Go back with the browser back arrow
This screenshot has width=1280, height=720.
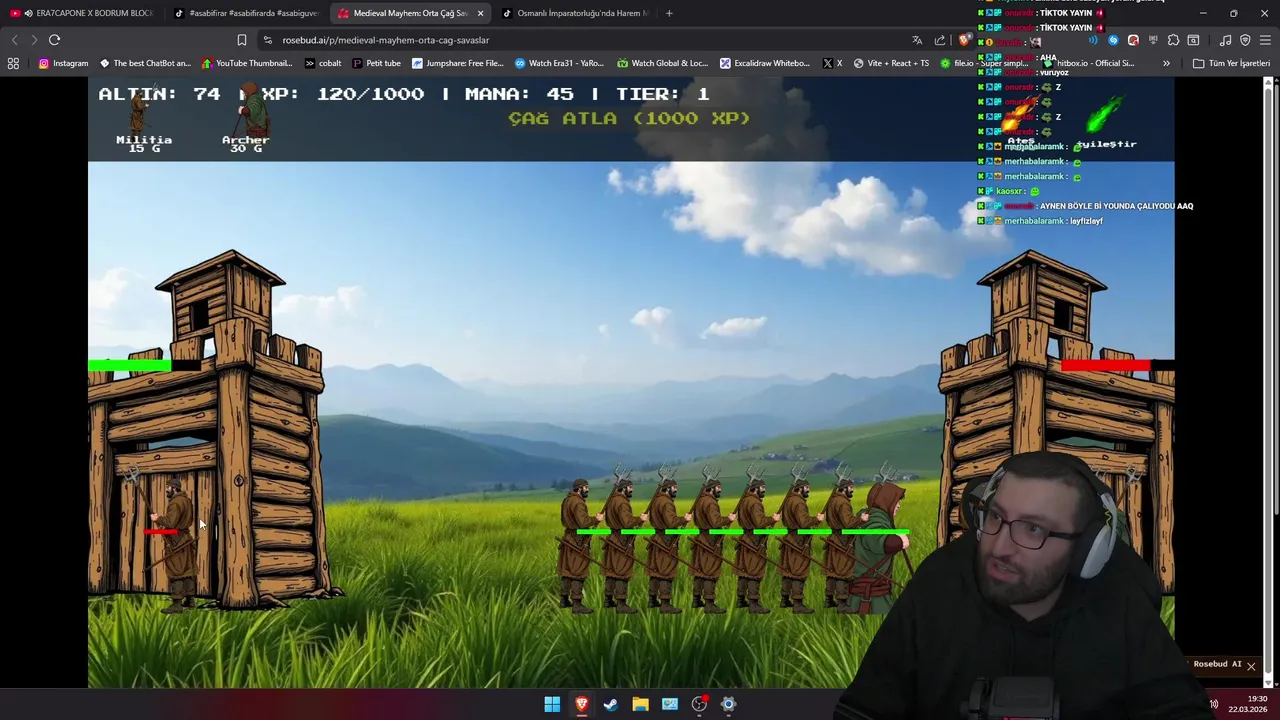pyautogui.click(x=14, y=40)
